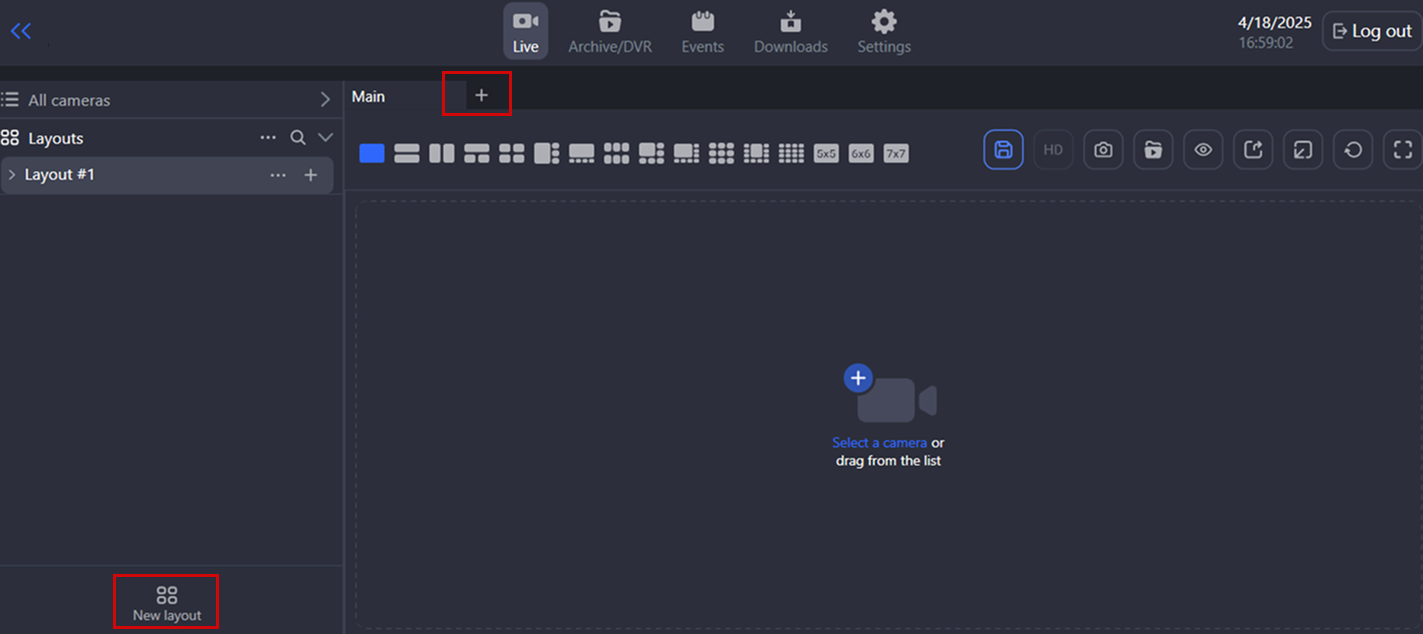Collapse the Layouts section chevron
The height and width of the screenshot is (634, 1423).
click(x=325, y=138)
